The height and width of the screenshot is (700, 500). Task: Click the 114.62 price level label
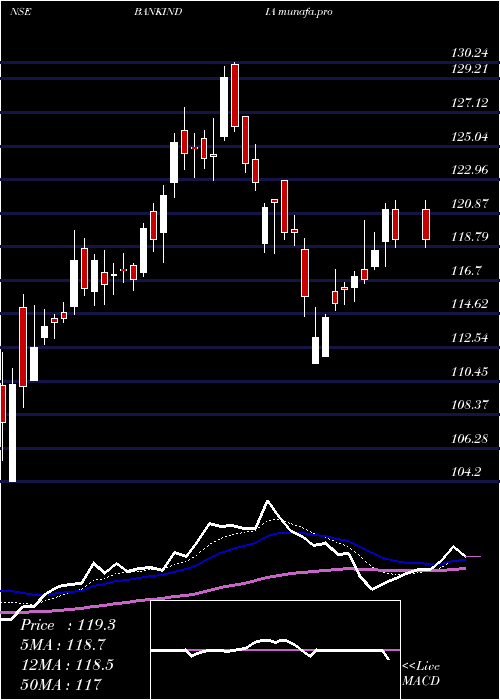coord(469,304)
